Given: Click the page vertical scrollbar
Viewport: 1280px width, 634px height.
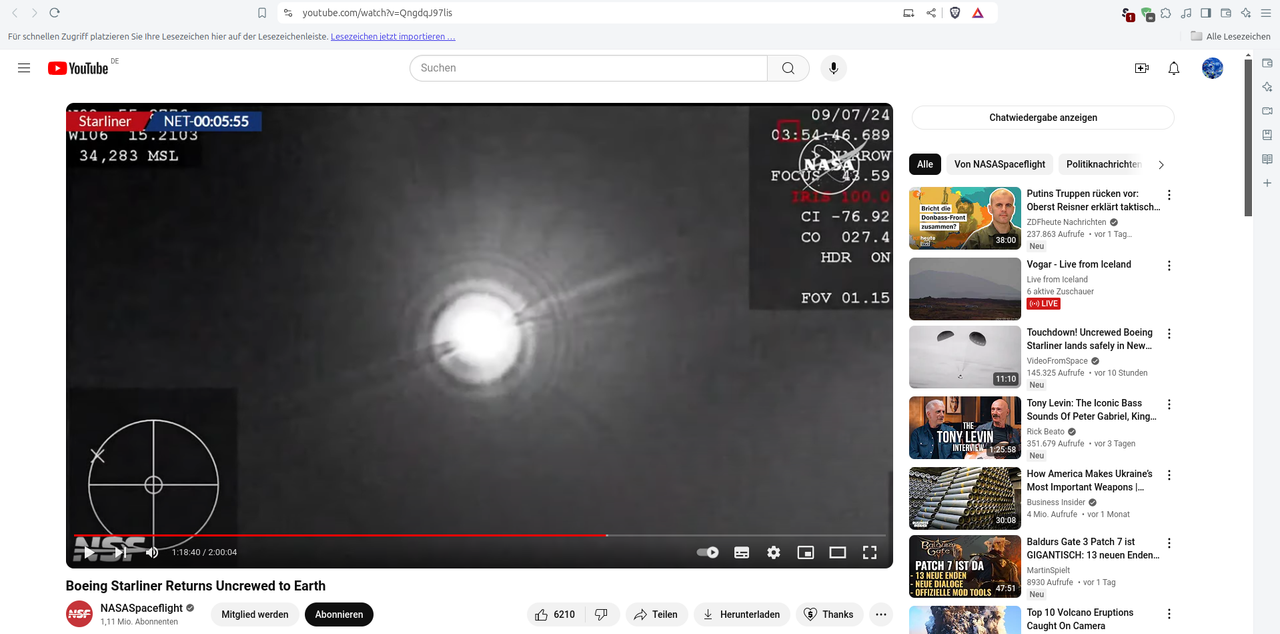Looking at the screenshot, I should tap(1248, 137).
